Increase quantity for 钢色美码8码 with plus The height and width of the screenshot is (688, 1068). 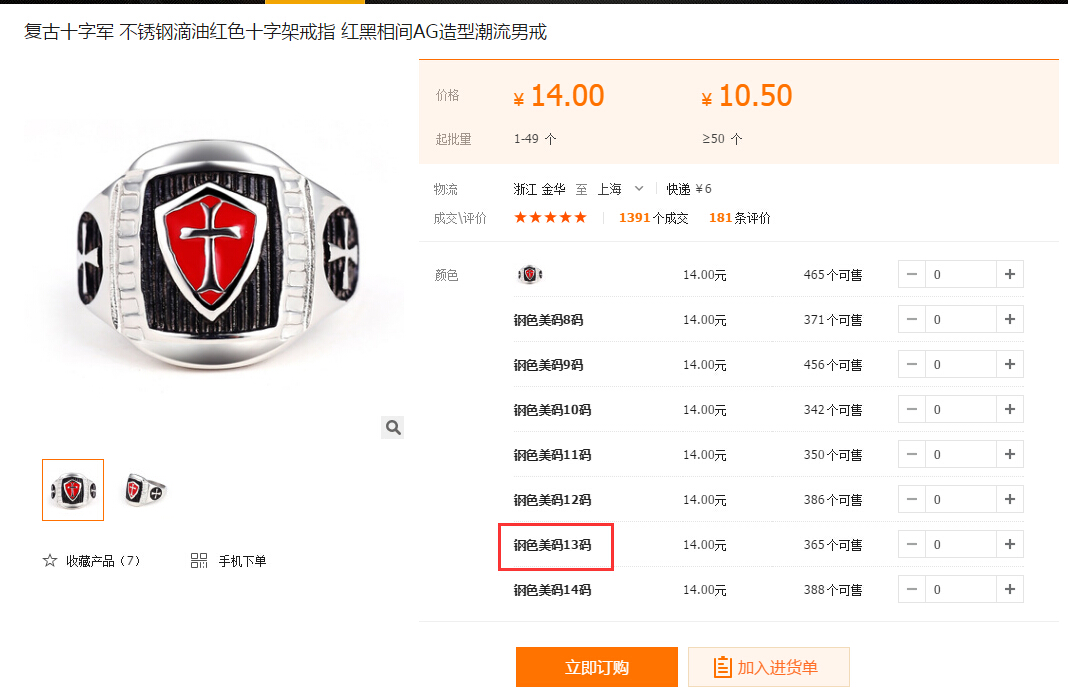(x=1009, y=319)
